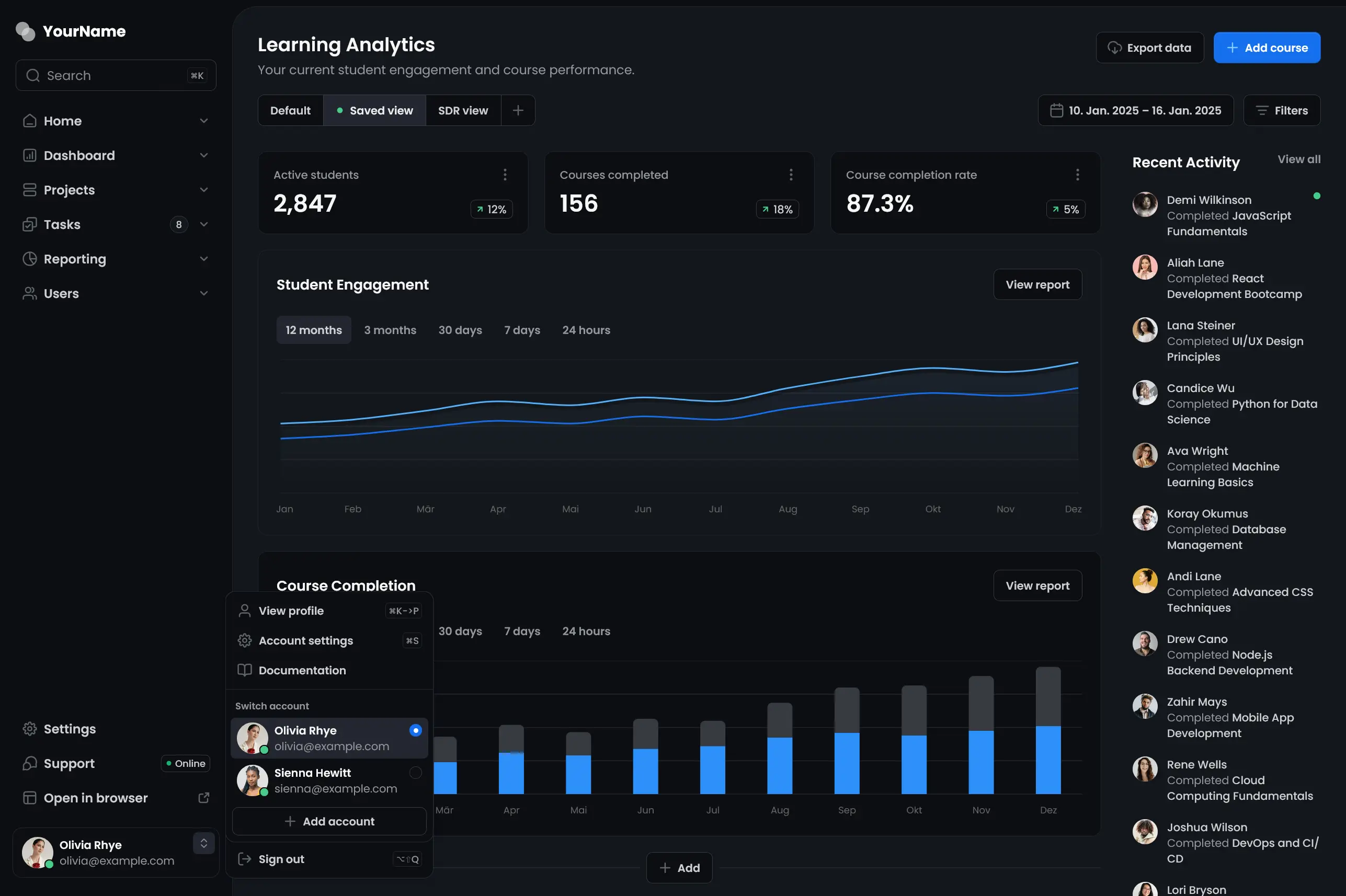Image resolution: width=1346 pixels, height=896 pixels.
Task: Open Courses completed options menu icon
Action: click(791, 175)
